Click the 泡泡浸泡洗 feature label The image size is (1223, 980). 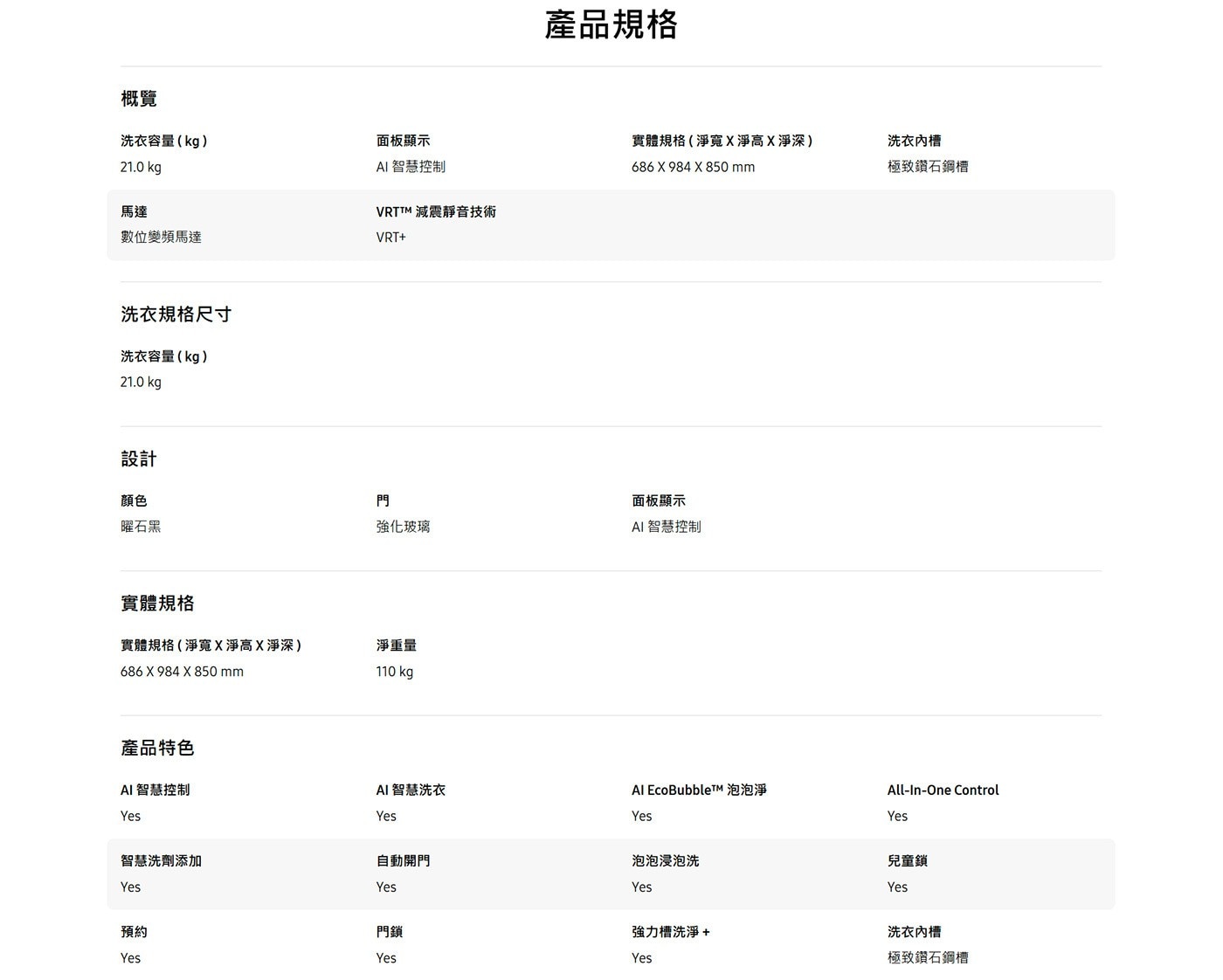pyautogui.click(x=665, y=861)
